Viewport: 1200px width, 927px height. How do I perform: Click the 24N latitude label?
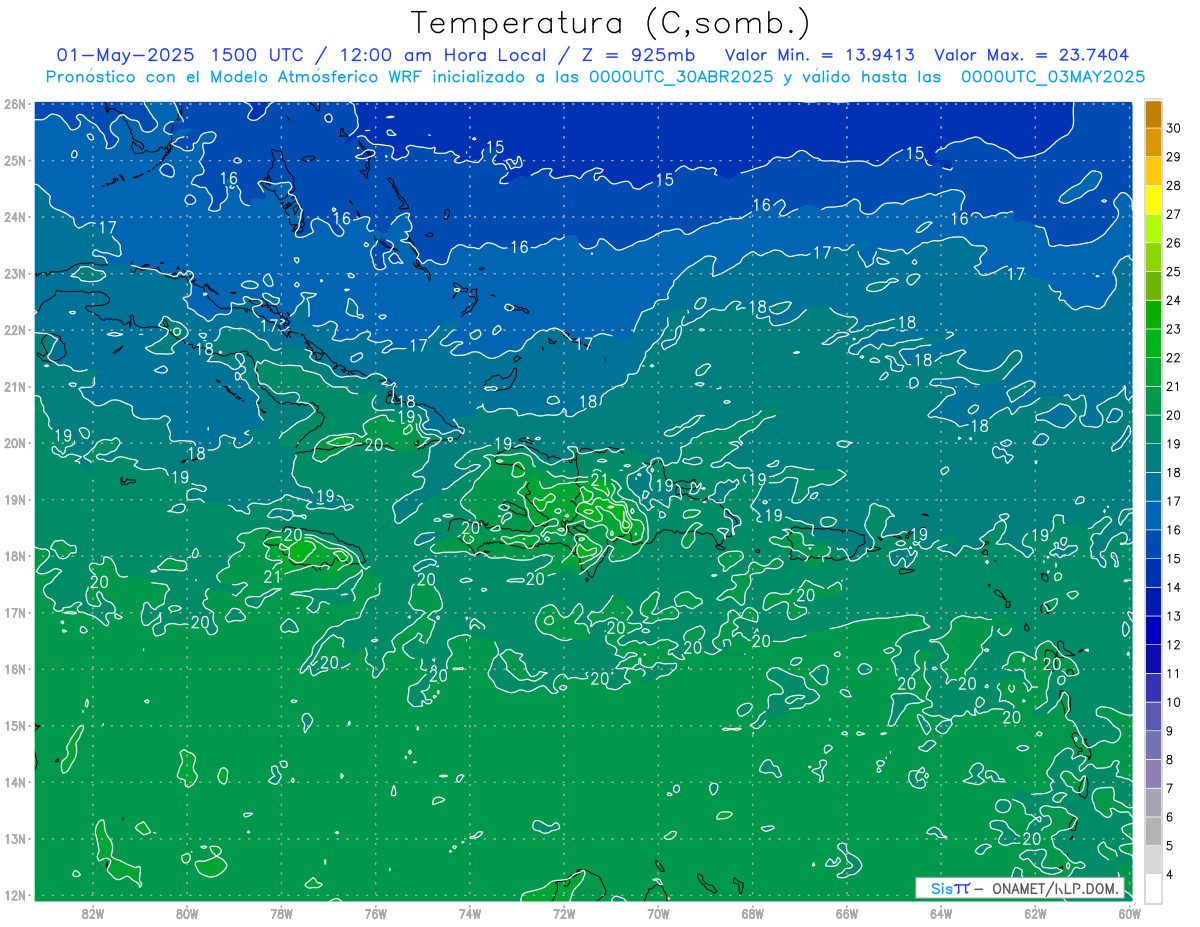pos(14,217)
